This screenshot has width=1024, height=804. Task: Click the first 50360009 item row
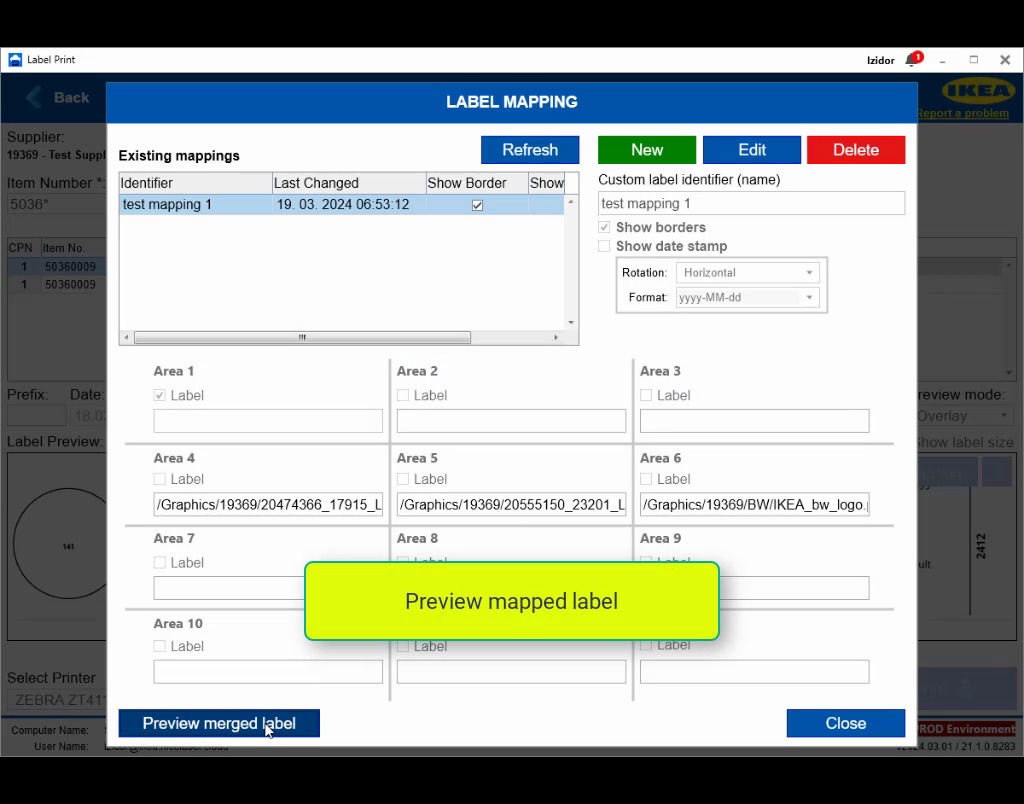click(x=56, y=266)
